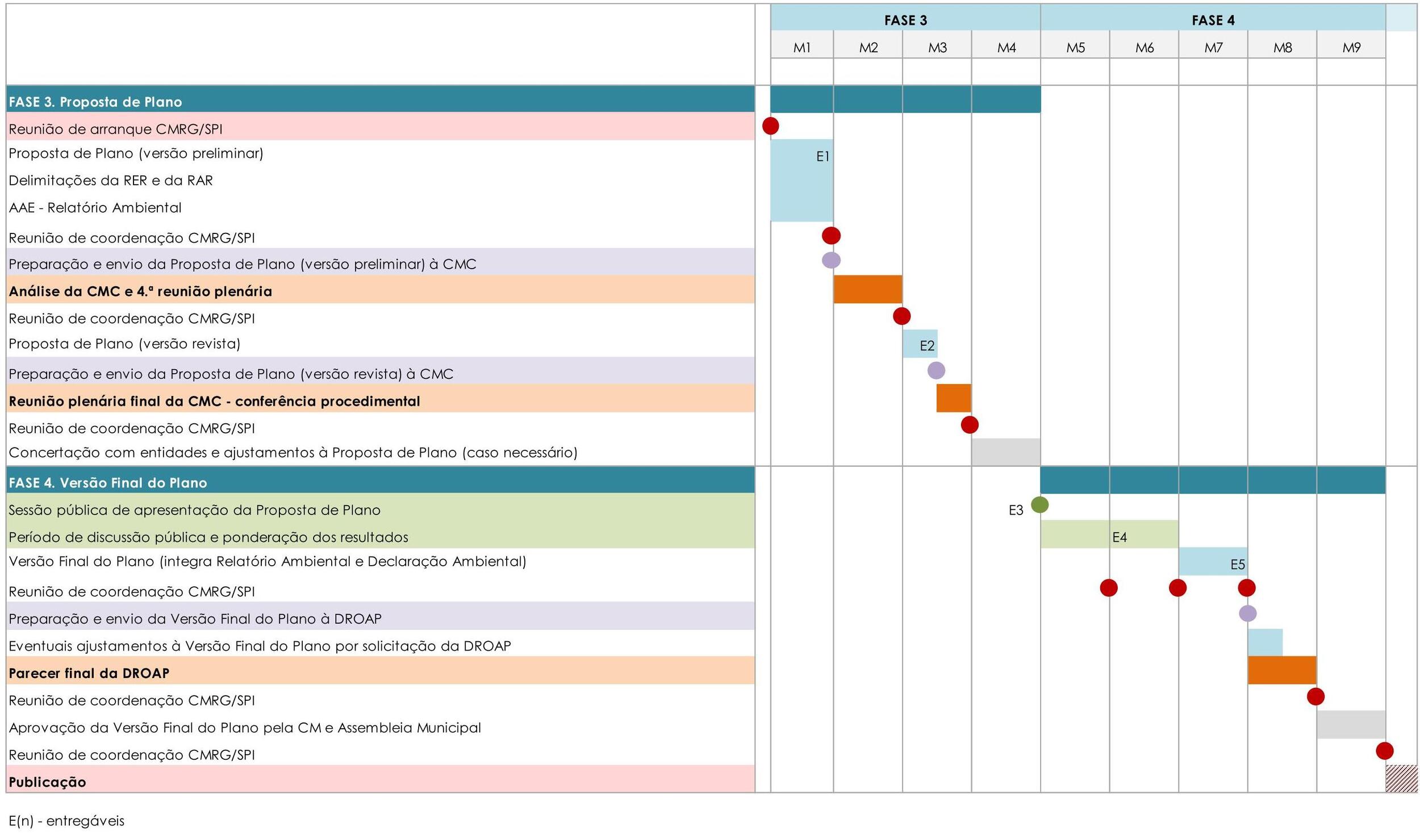The height and width of the screenshot is (840, 1420).
Task: Click the E4 public discussion green bar
Action: 1109,534
